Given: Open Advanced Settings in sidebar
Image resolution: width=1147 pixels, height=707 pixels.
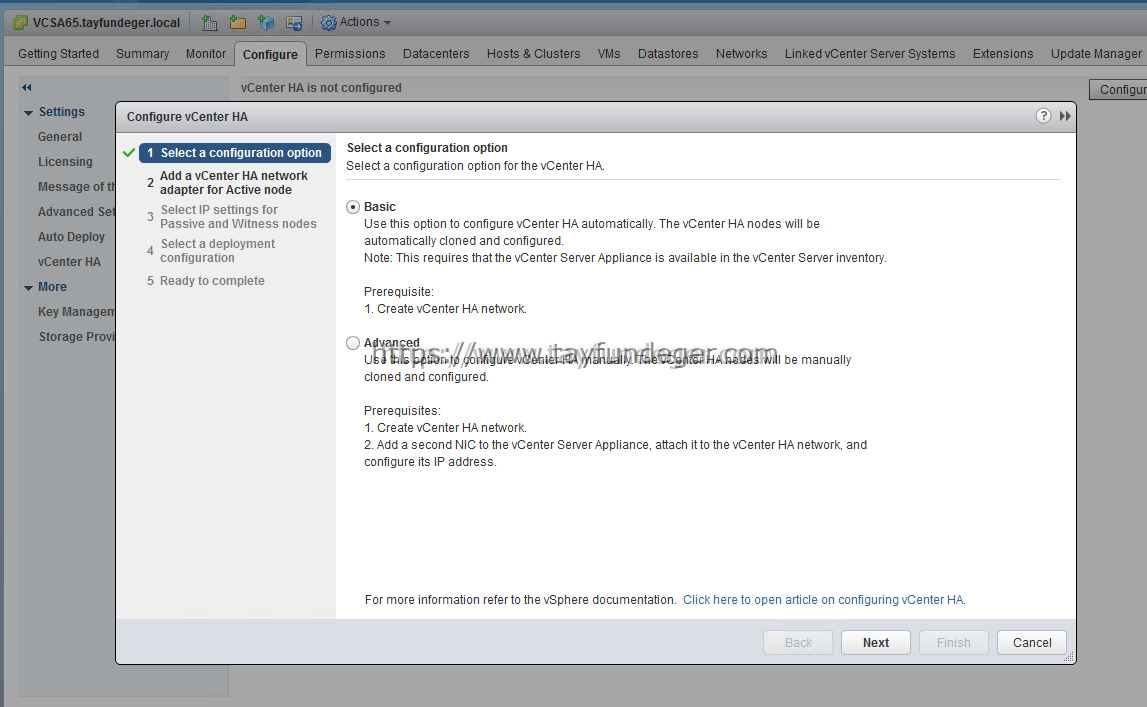Looking at the screenshot, I should pos(76,211).
